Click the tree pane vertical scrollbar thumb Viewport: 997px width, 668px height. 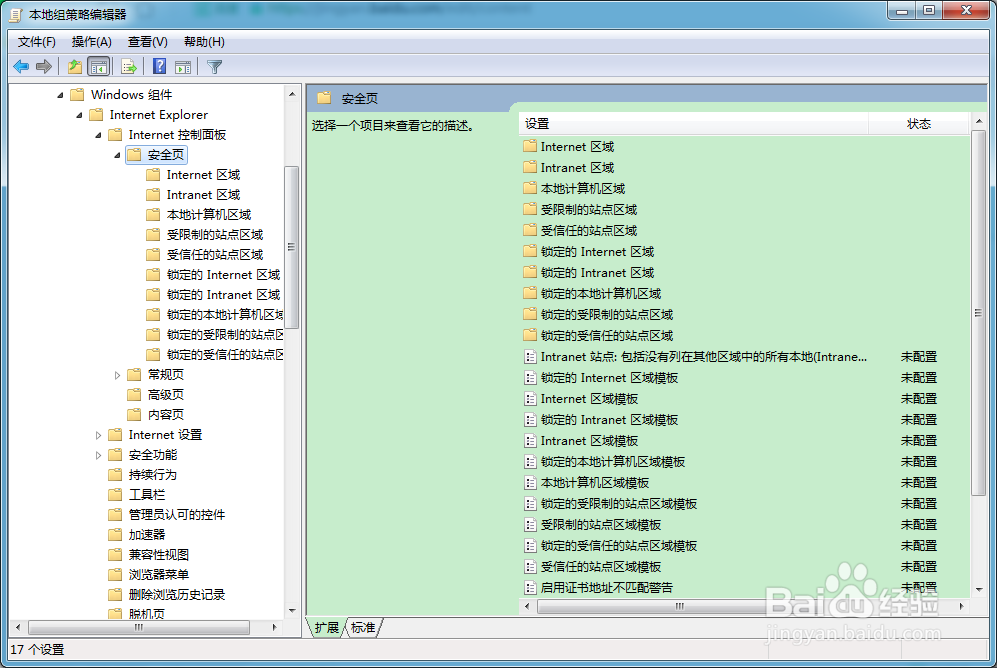(291, 247)
